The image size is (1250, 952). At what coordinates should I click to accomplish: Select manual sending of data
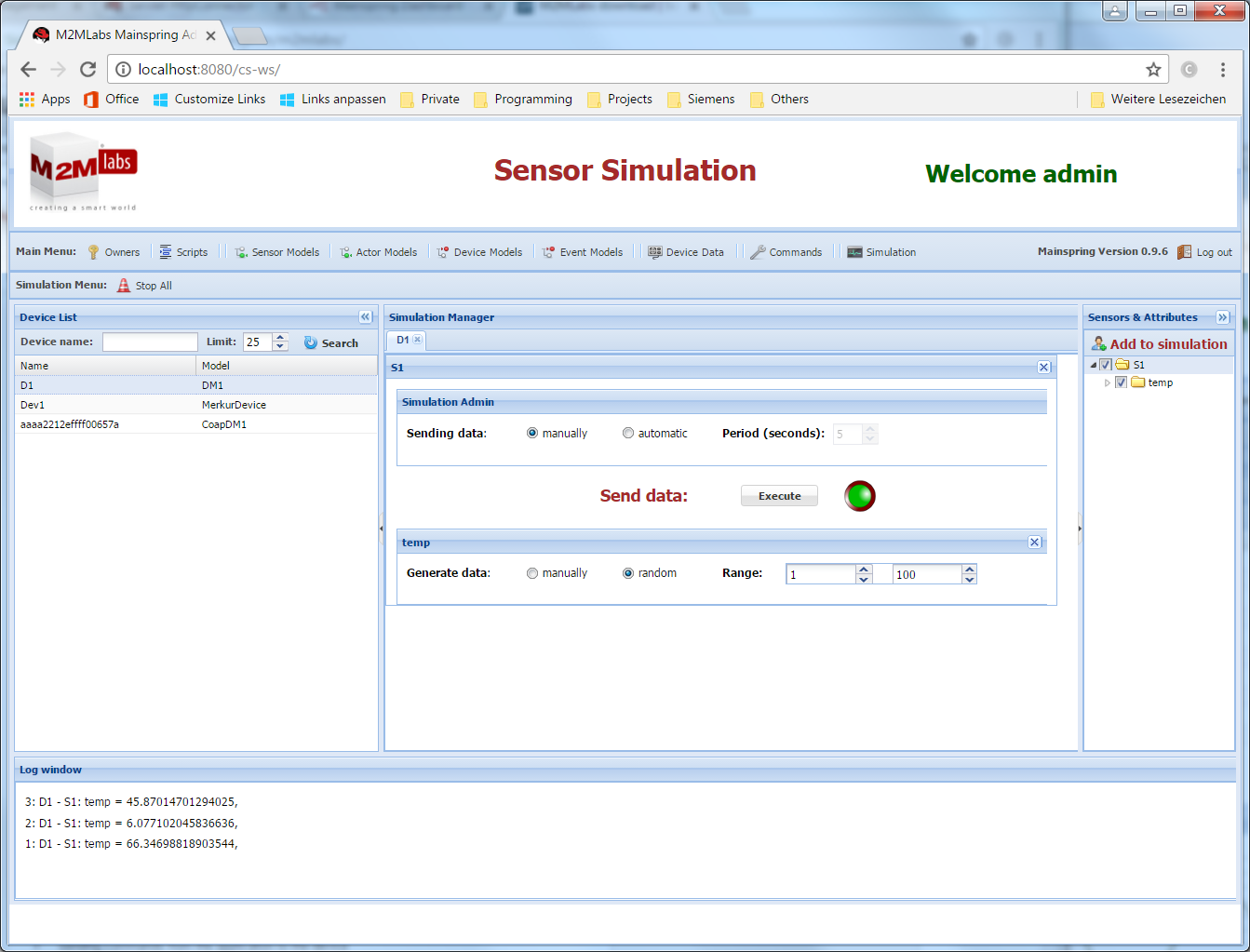531,432
